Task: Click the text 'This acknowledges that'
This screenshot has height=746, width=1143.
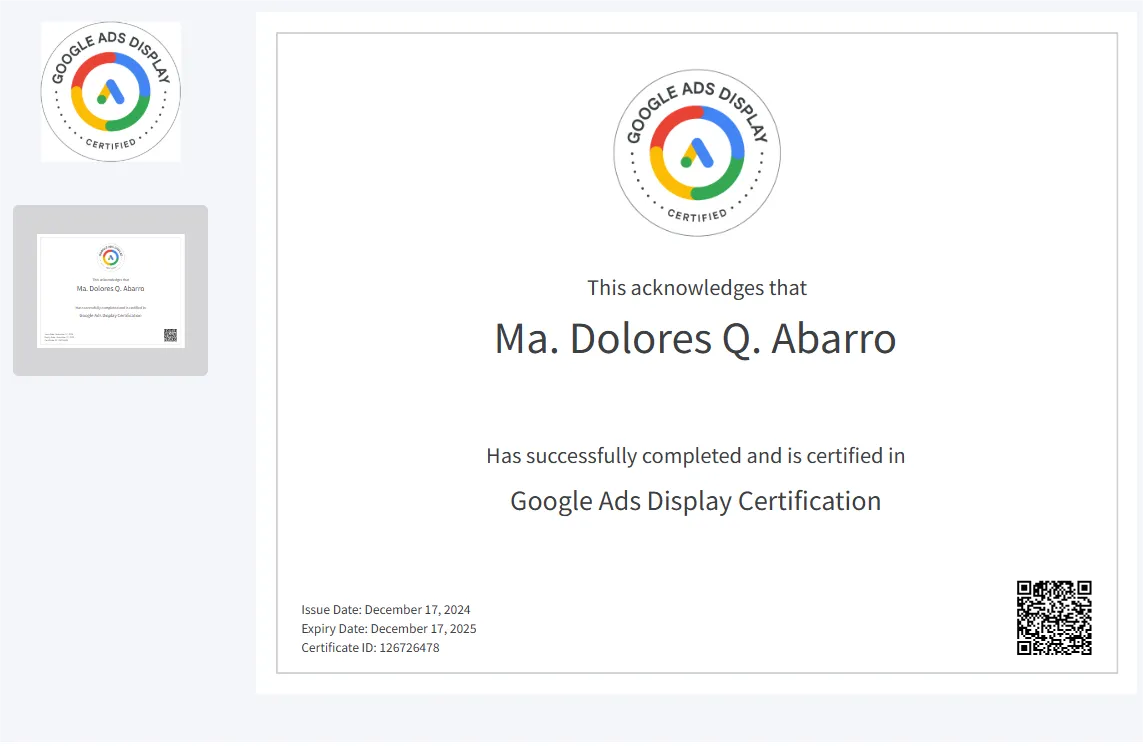Action: coord(697,287)
